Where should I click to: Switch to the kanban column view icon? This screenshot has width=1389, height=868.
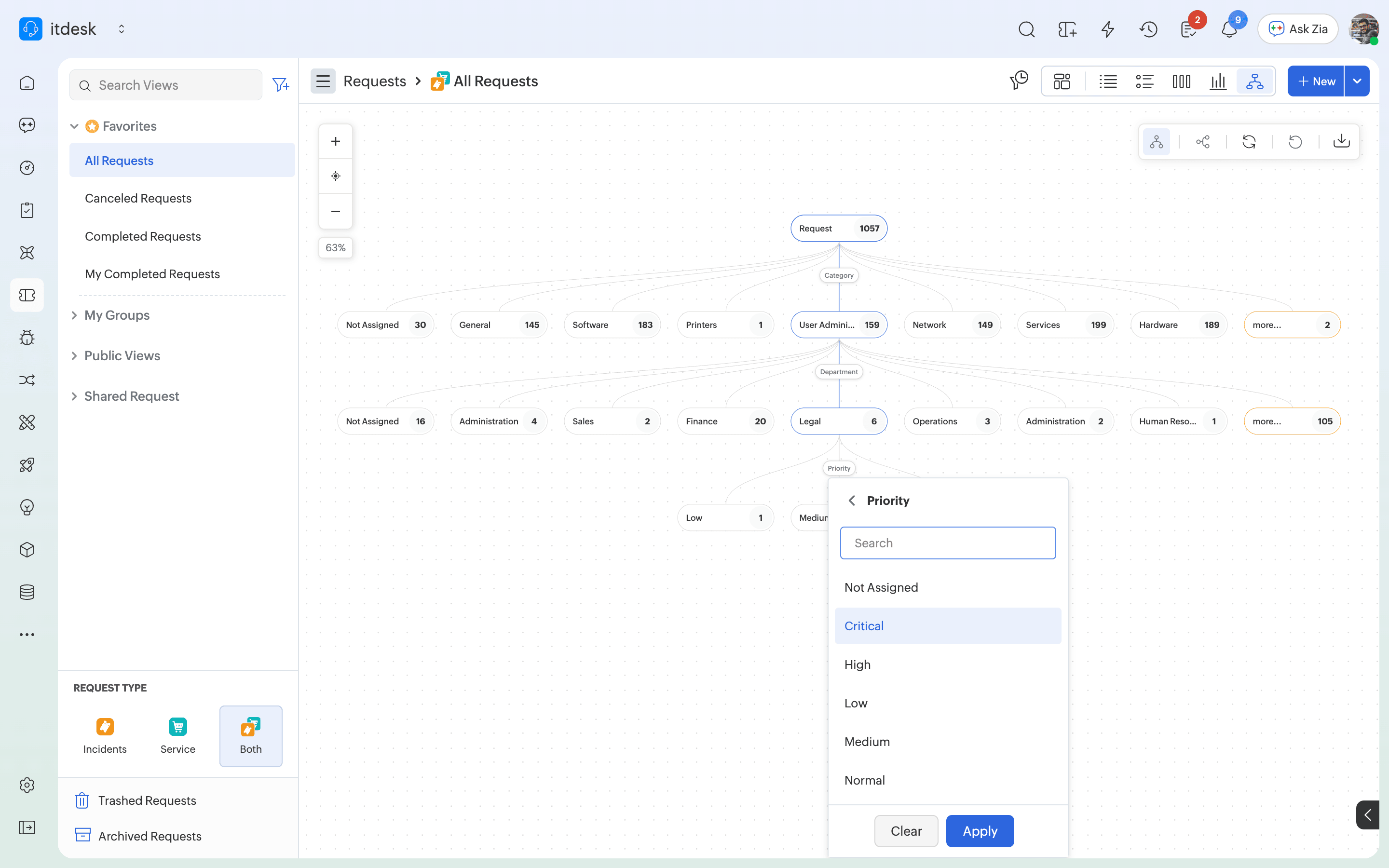click(1181, 81)
